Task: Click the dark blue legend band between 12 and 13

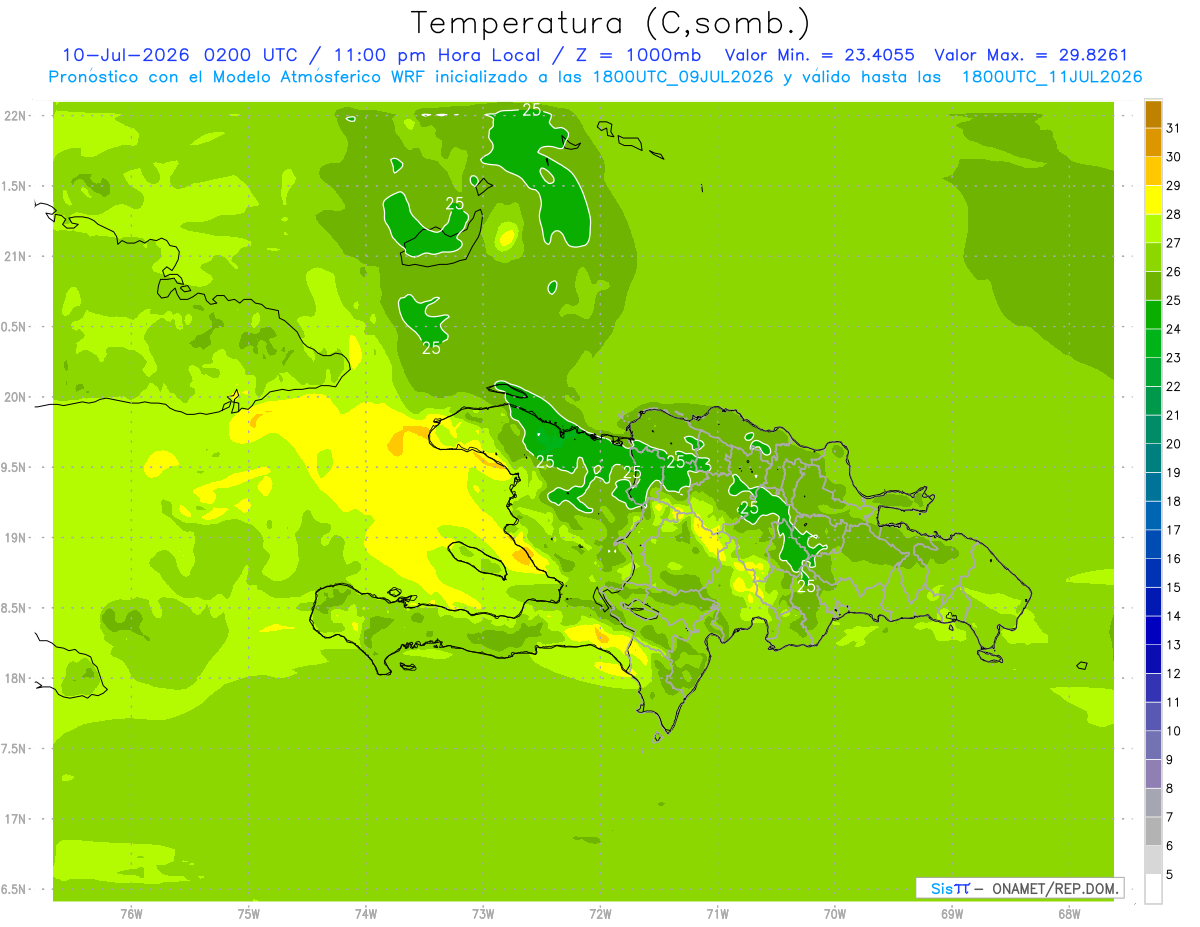Action: pyautogui.click(x=1153, y=659)
